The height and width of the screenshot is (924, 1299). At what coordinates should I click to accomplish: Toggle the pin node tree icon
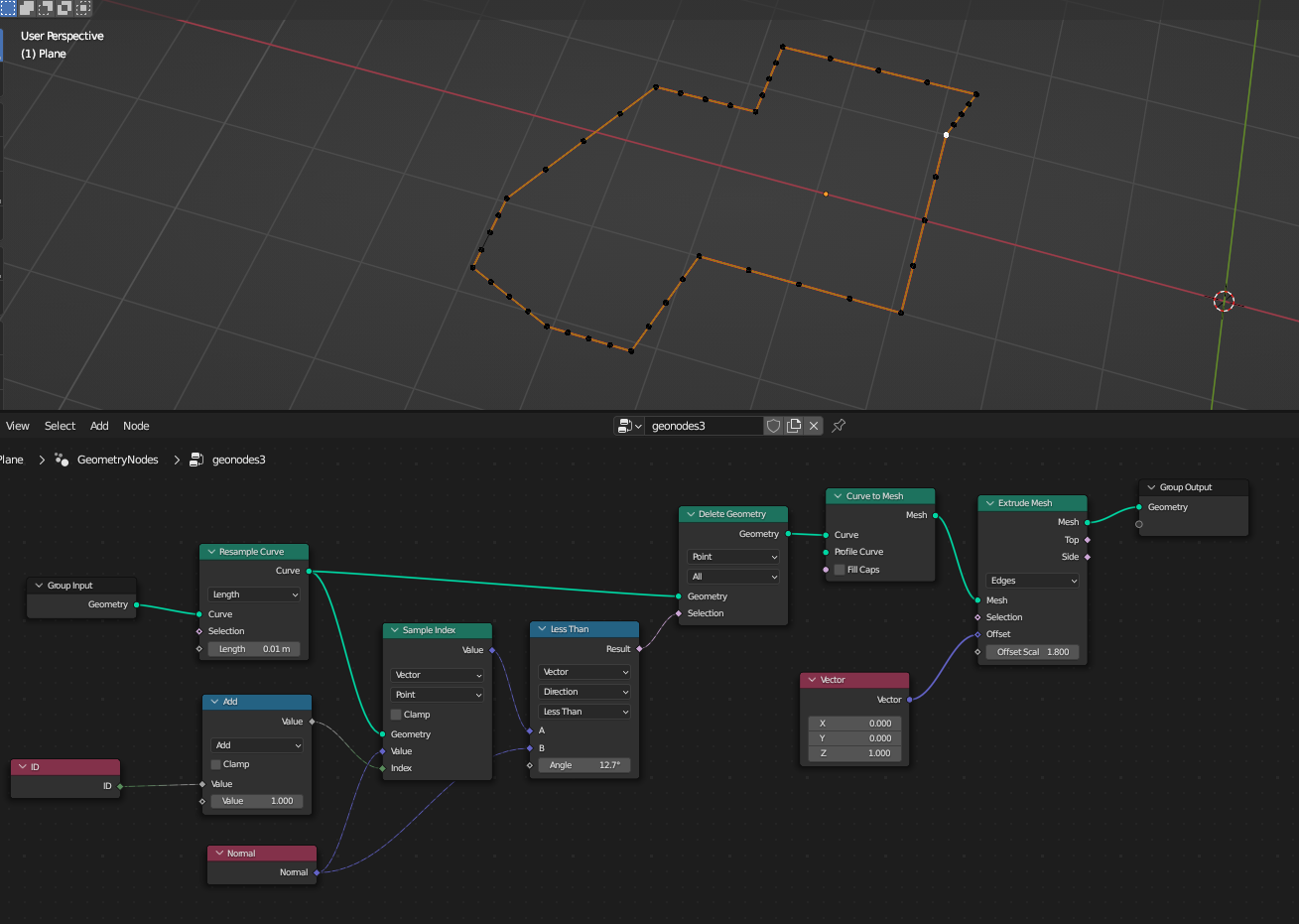point(839,426)
